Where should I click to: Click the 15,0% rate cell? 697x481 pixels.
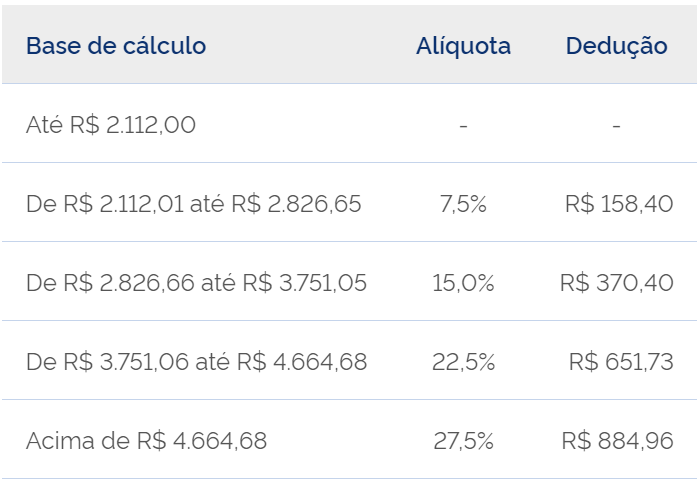pyautogui.click(x=463, y=283)
